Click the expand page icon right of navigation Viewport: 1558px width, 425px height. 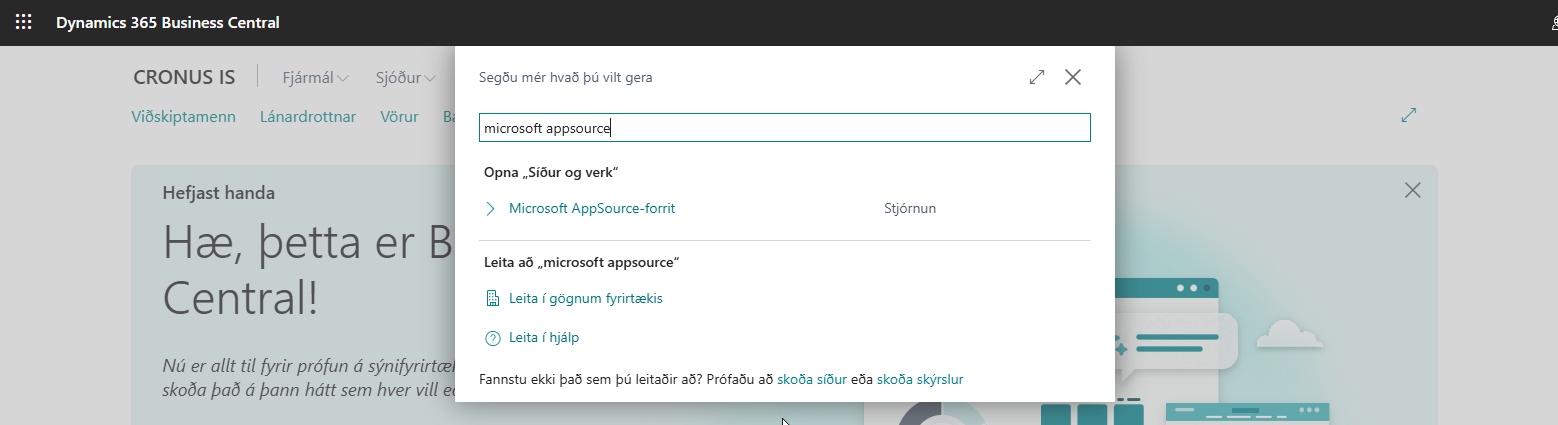point(1409,115)
